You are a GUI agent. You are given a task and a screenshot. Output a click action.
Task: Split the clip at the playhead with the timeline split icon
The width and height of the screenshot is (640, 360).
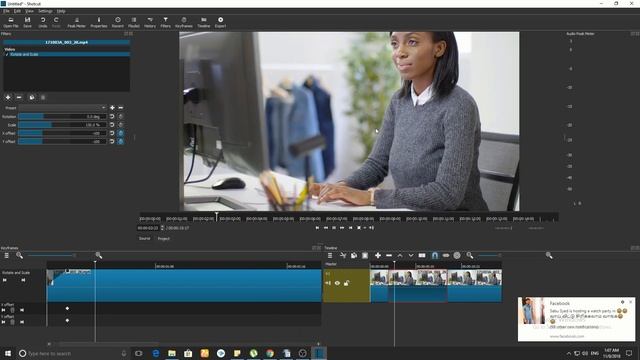tap(422, 256)
